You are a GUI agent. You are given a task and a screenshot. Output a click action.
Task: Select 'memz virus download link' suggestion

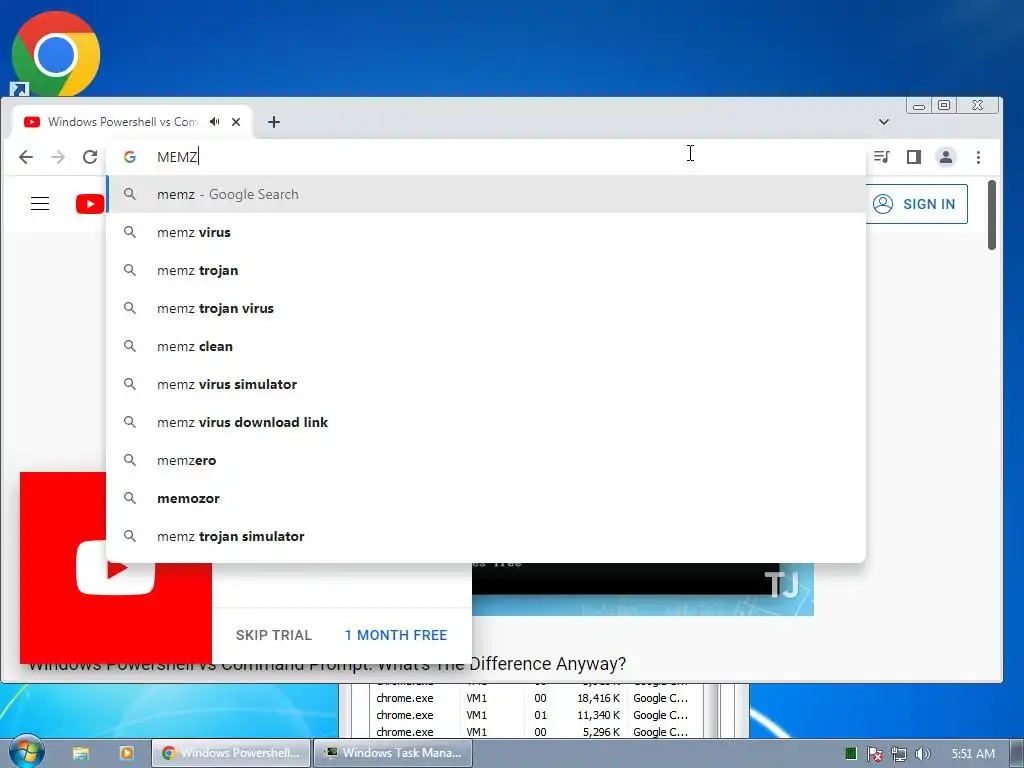click(x=486, y=422)
